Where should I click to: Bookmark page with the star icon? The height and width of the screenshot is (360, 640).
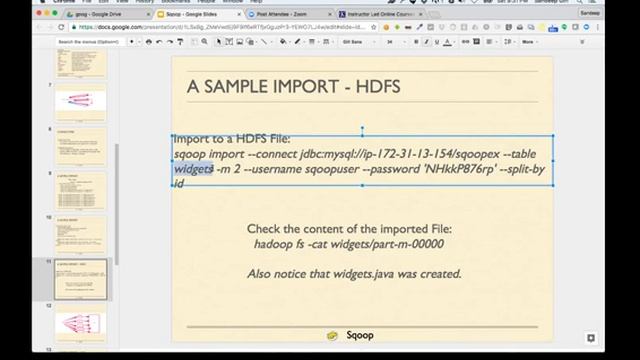tap(373, 27)
